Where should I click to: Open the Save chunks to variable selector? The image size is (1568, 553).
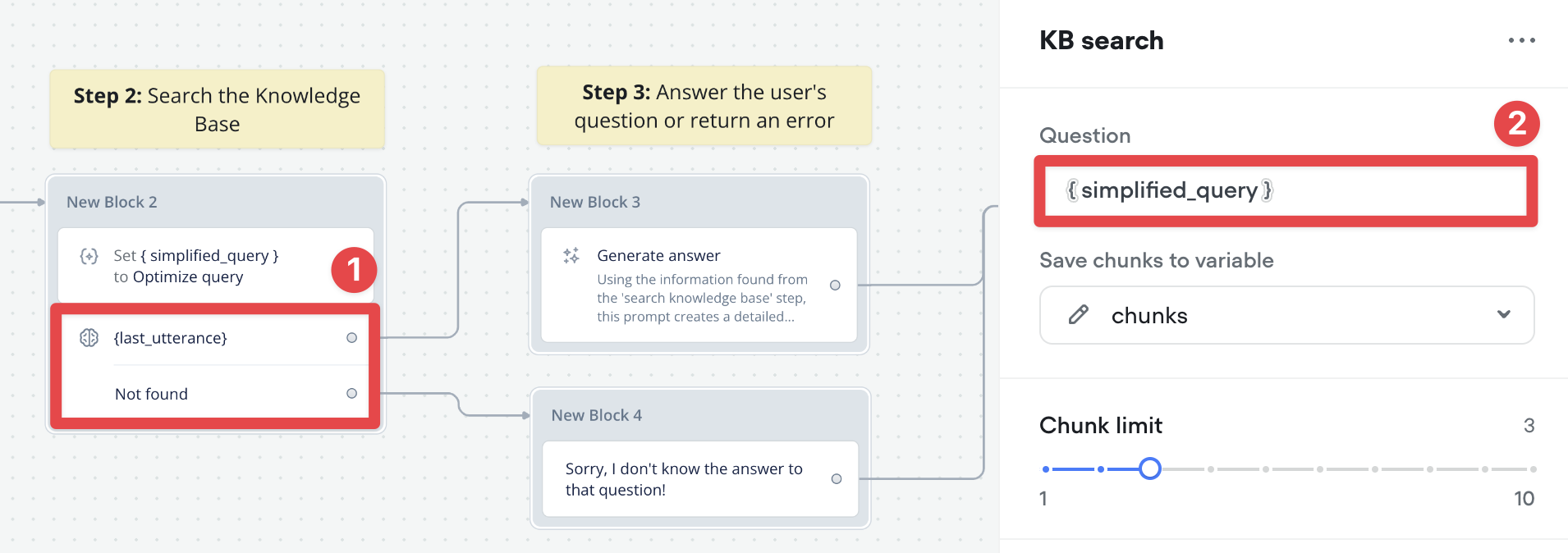click(x=1286, y=315)
